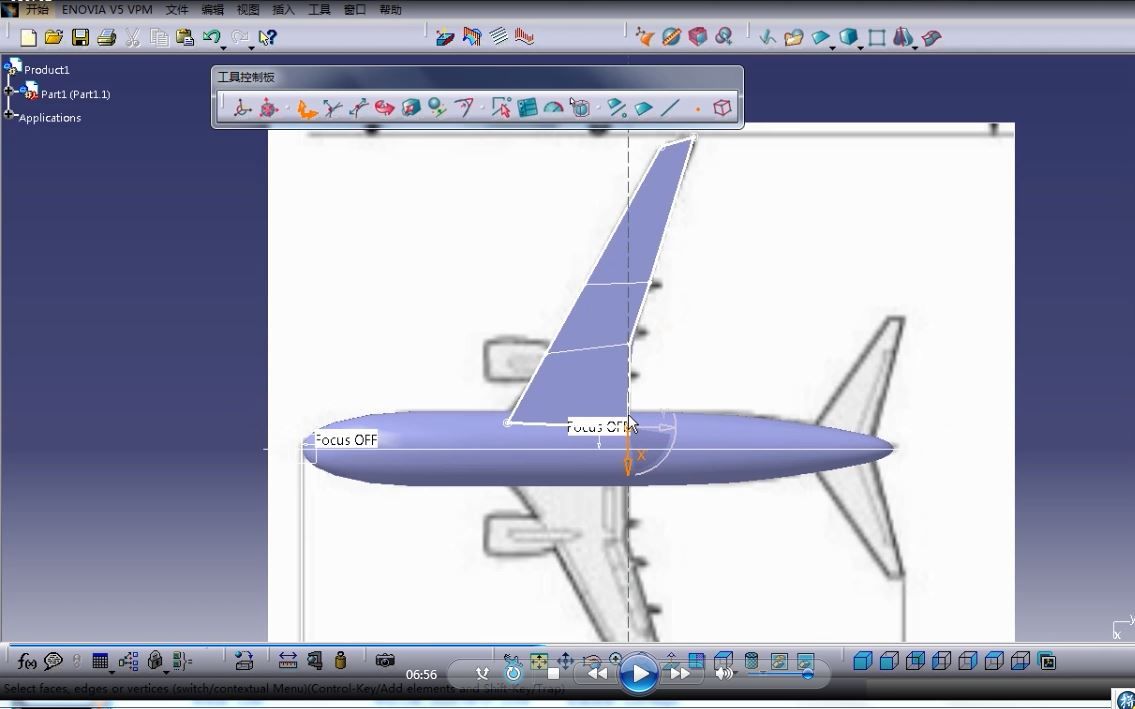1135x709 pixels.
Task: Click the video volume slider
Action: 780,674
